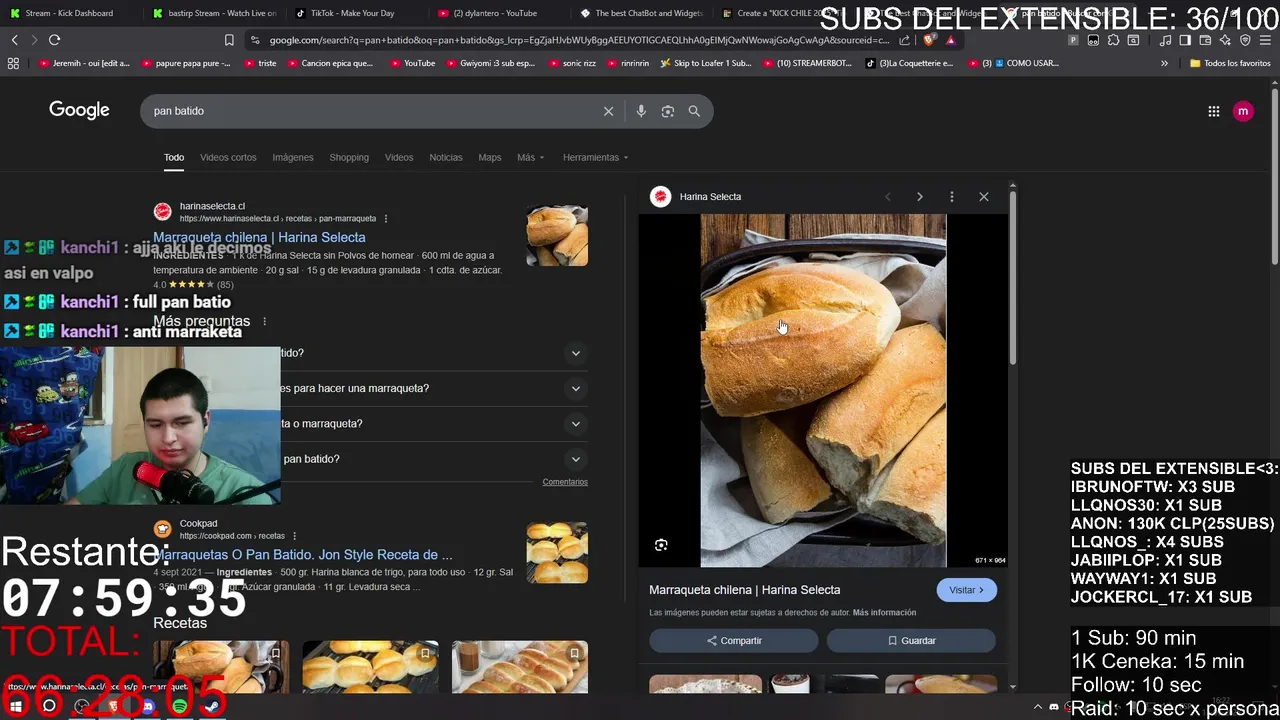Open the three-dot options beside the Cookpad result
Viewport: 1280px width, 720px height.
click(294, 536)
